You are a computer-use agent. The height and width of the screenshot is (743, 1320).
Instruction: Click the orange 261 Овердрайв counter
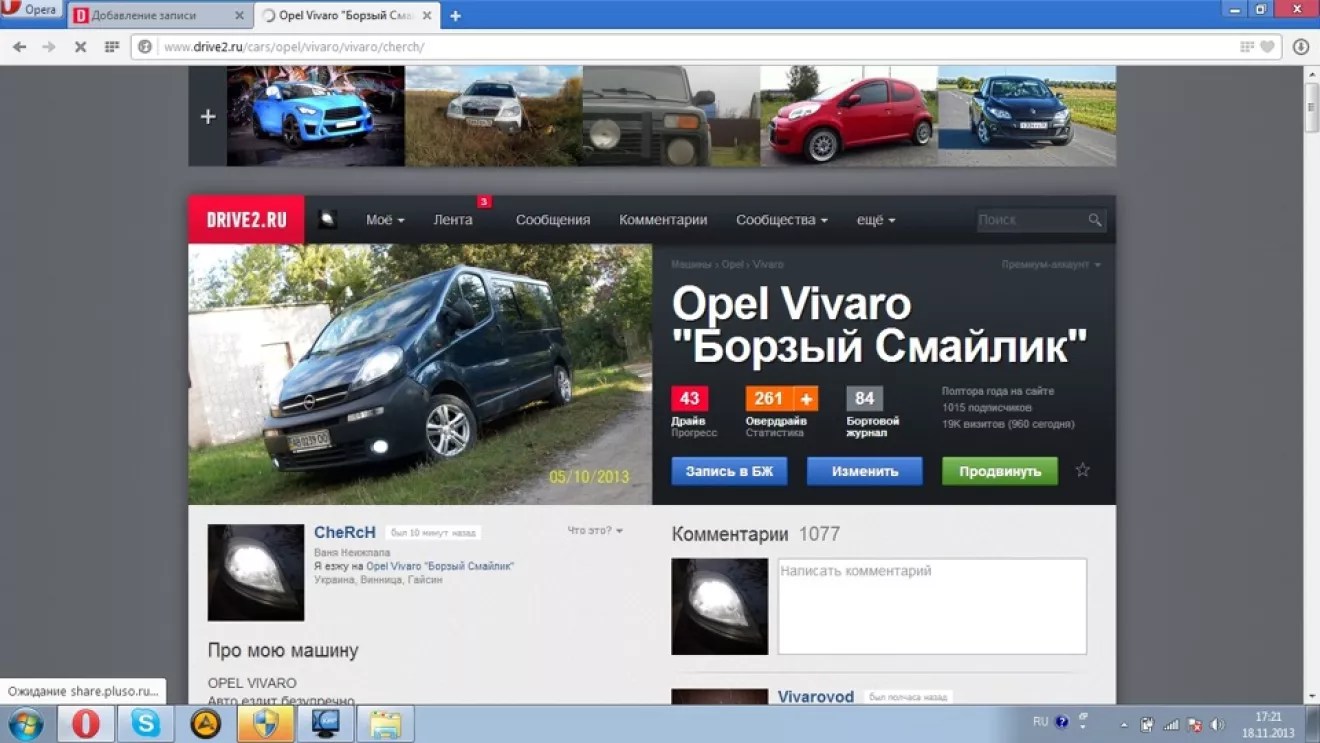point(769,399)
